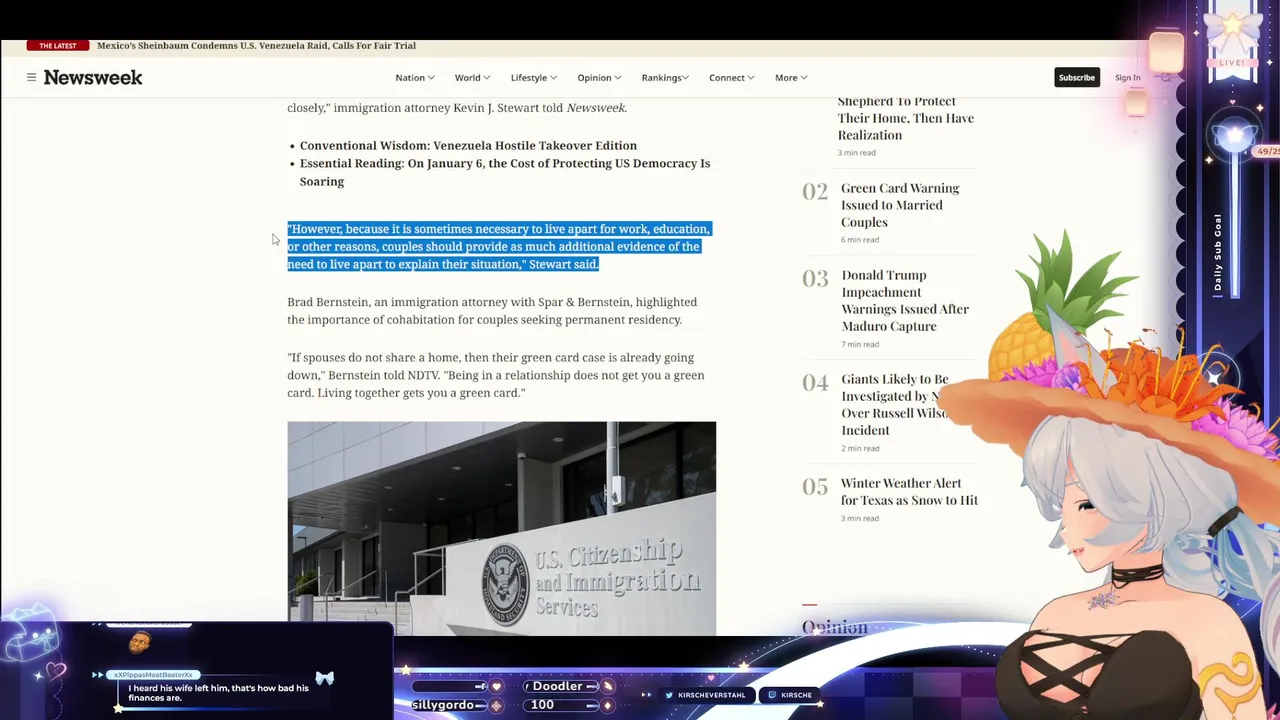Go to the Newsweek homepage logo
The width and height of the screenshot is (1280, 720).
point(93,77)
